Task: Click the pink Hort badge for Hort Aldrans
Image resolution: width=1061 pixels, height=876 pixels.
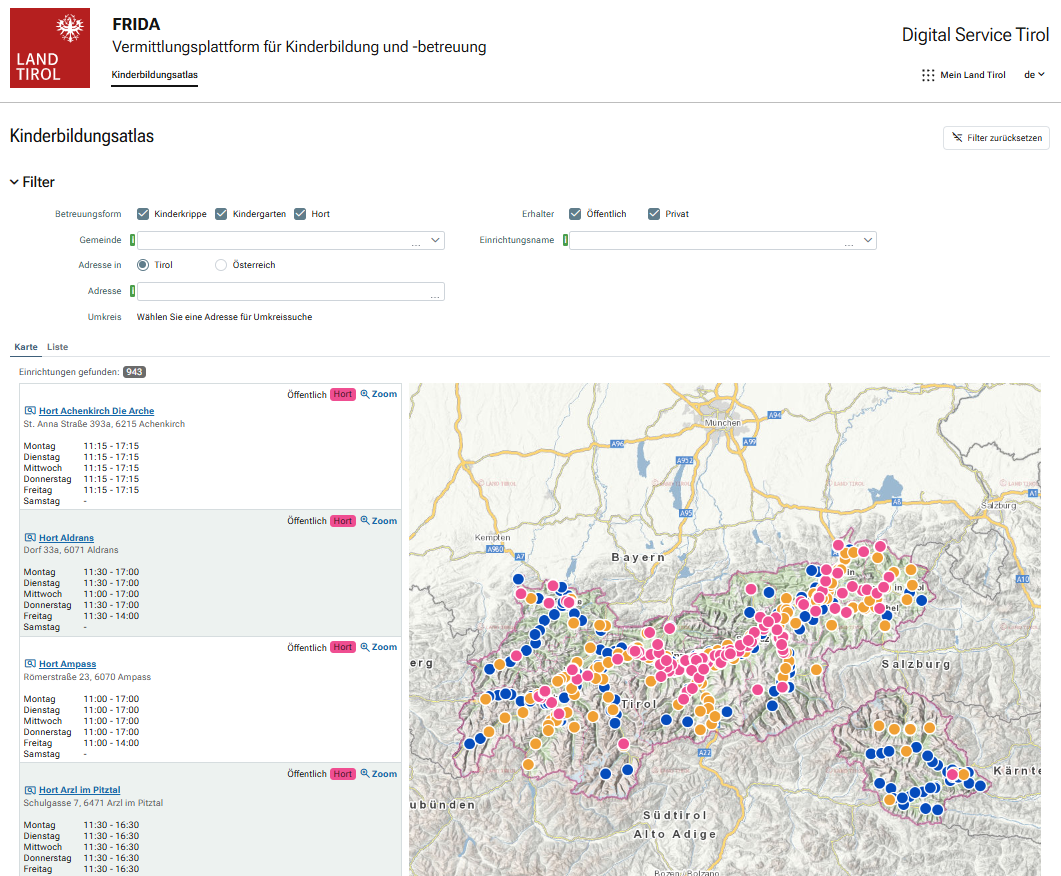Action: pos(343,521)
